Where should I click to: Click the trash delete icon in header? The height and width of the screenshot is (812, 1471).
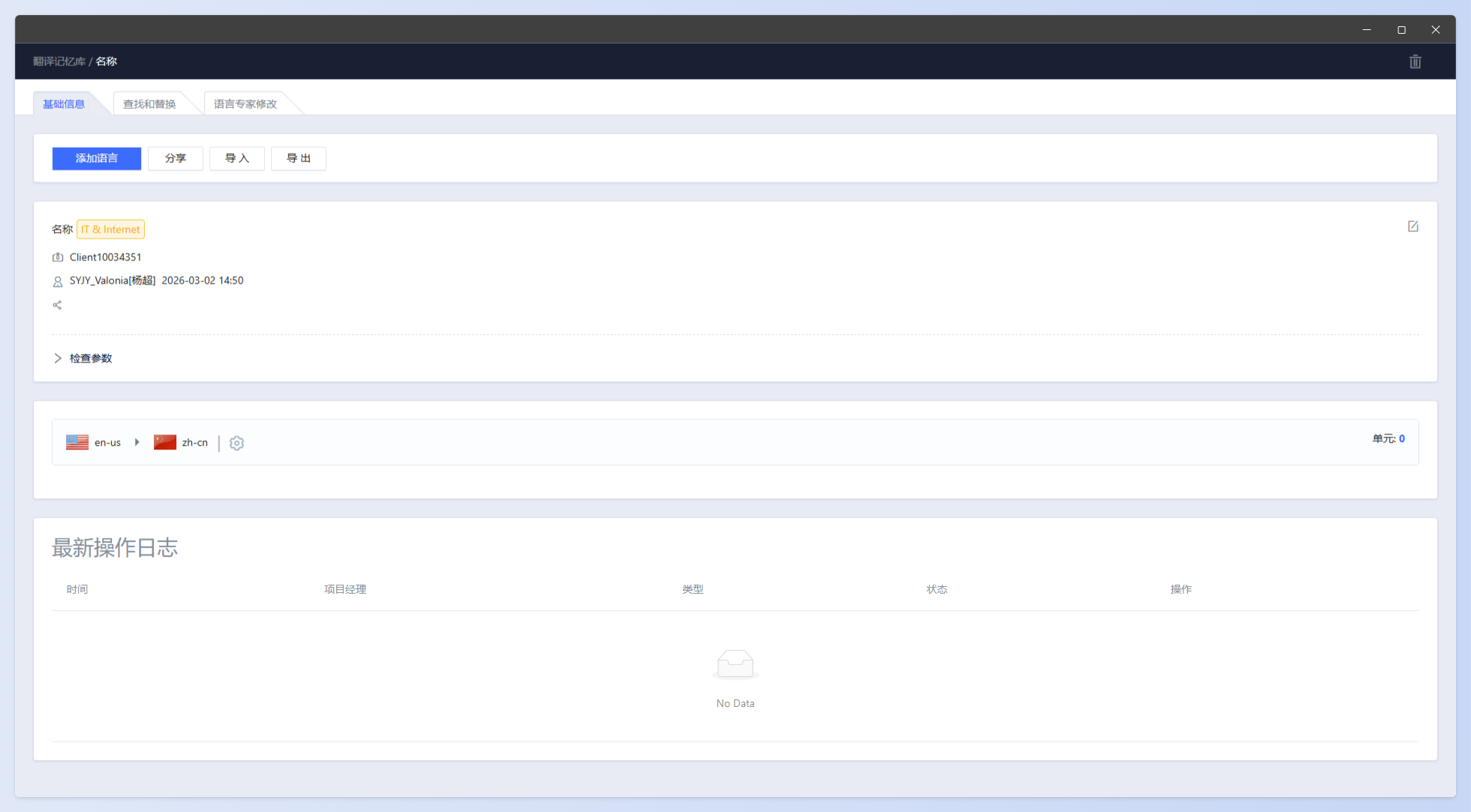[1415, 62]
